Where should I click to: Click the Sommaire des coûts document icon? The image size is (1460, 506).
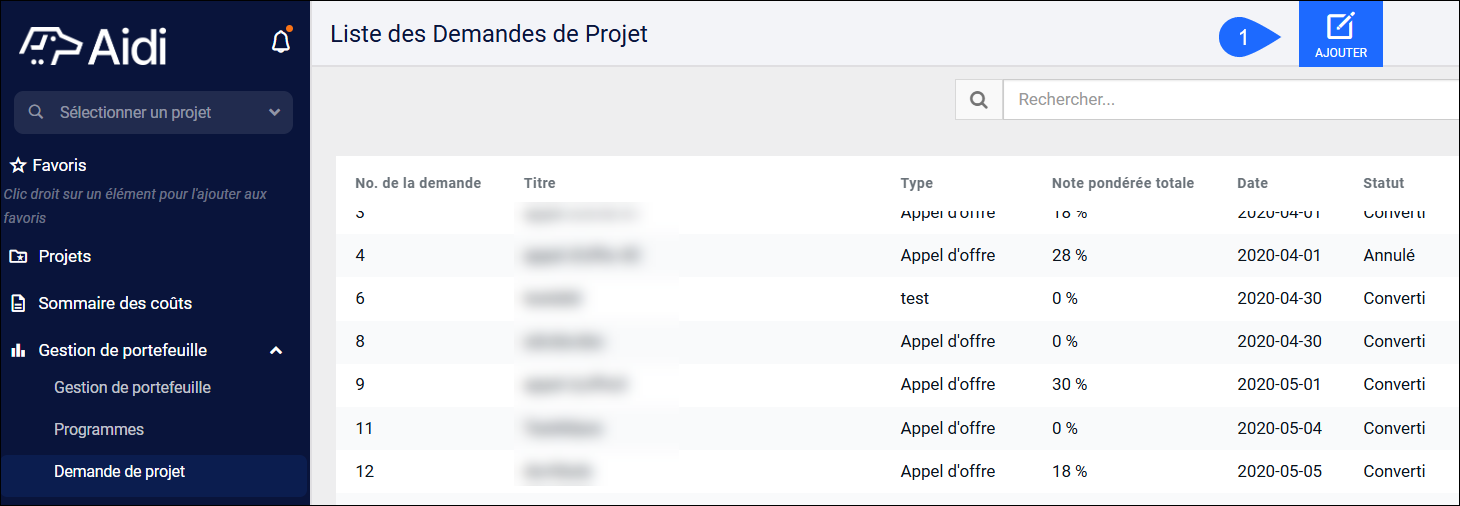click(x=18, y=303)
